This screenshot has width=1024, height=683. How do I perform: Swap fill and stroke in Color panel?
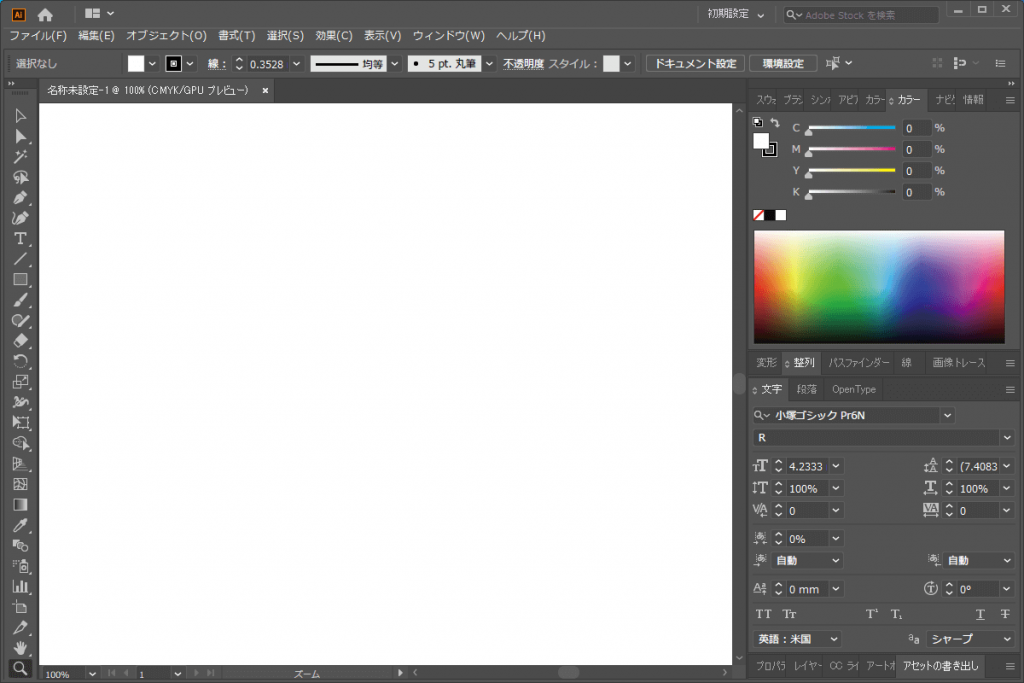coord(775,122)
